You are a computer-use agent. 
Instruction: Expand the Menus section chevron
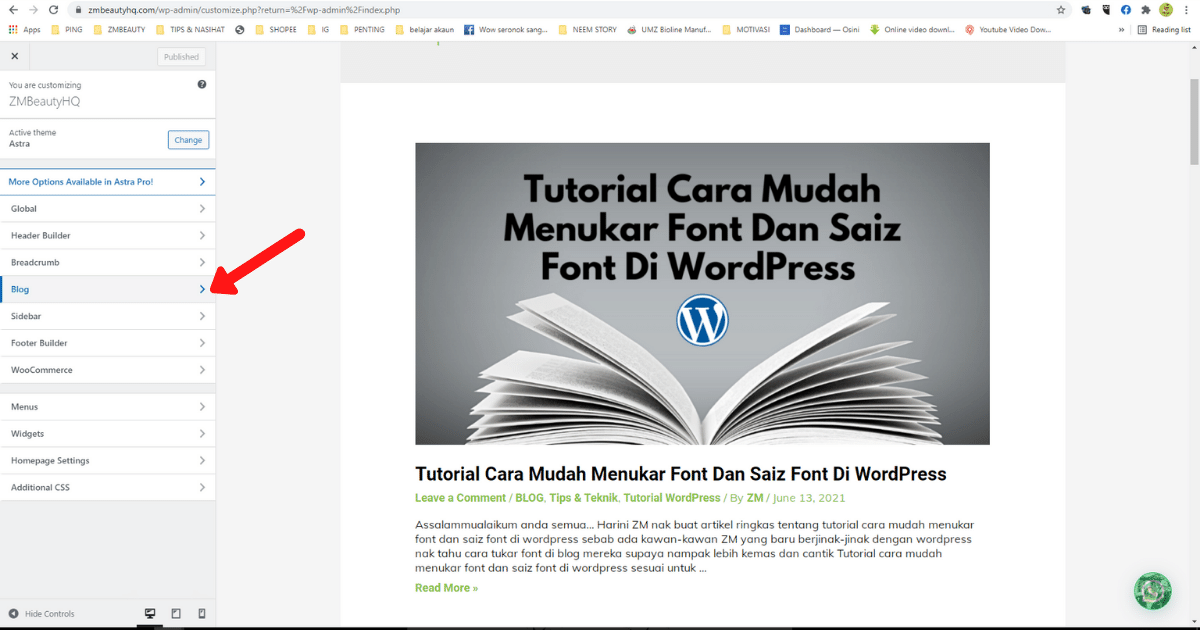tap(202, 407)
